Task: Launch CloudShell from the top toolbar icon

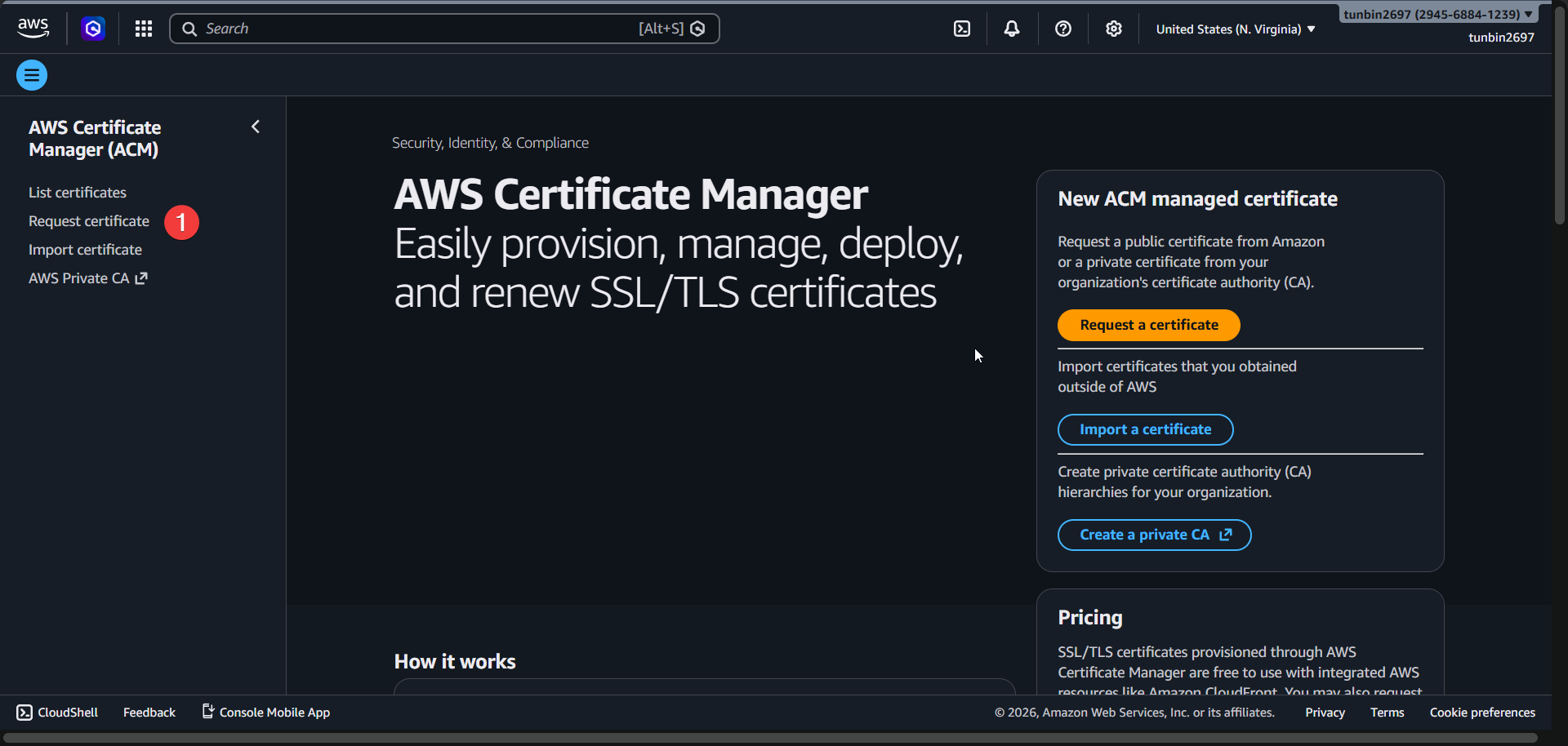Action: pos(961,28)
